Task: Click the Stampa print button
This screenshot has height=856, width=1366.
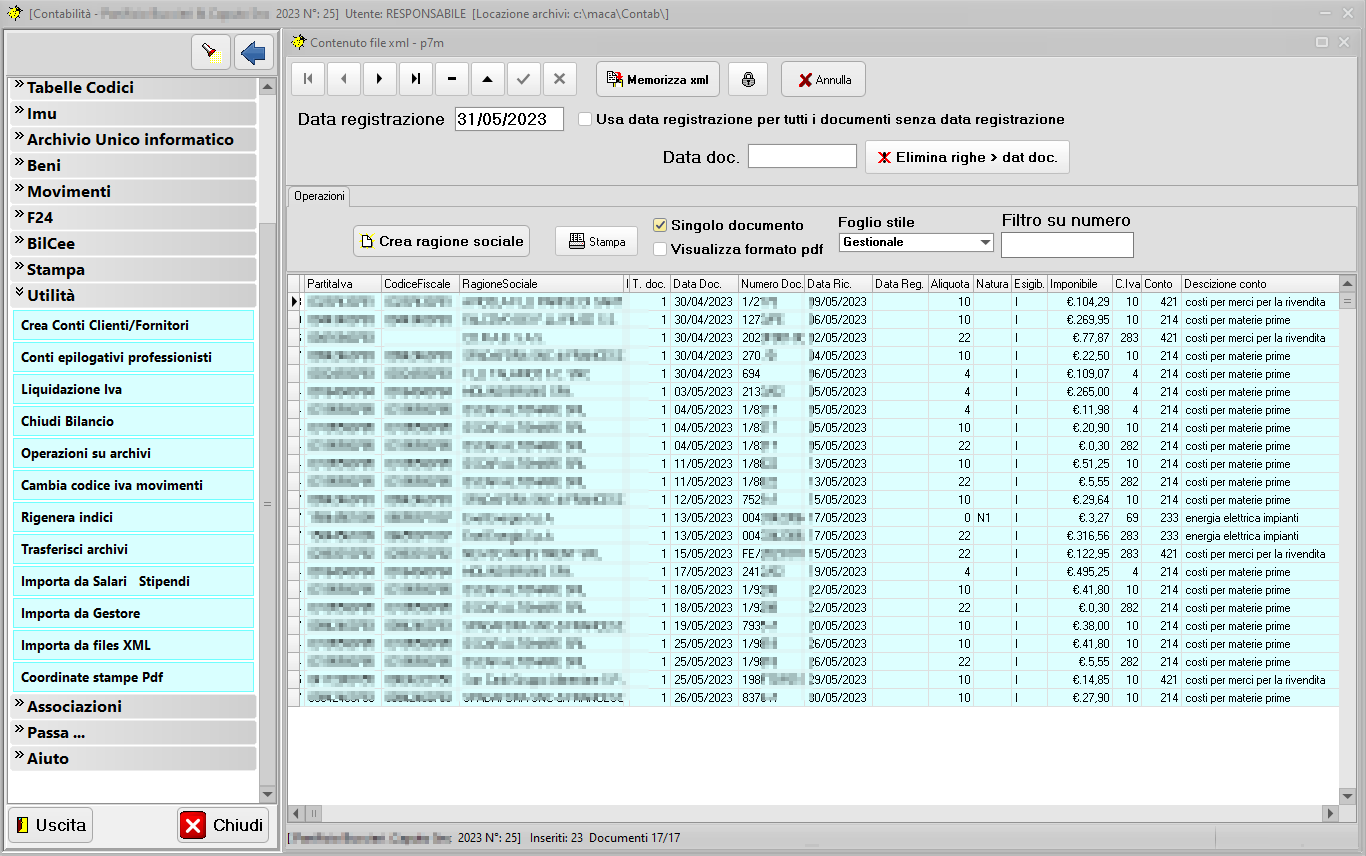Action: (x=596, y=241)
